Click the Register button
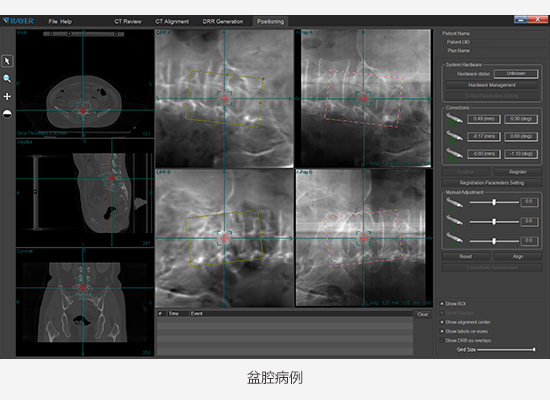 click(518, 172)
